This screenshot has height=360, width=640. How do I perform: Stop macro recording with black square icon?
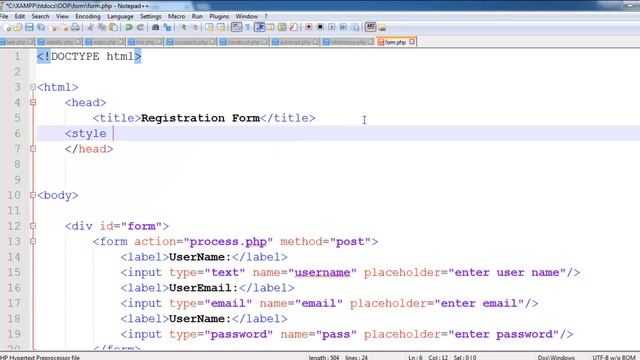coord(320,27)
